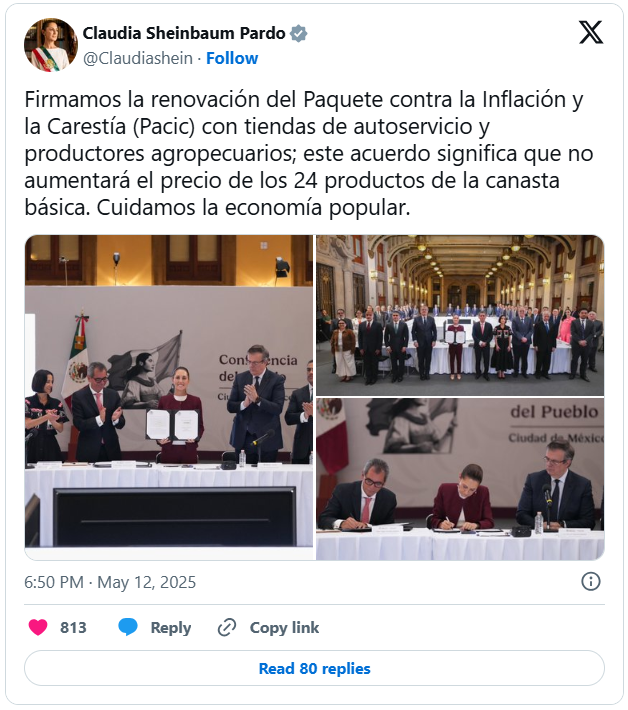Open the 6:50 PM May 12, 2025 timestamp
The width and height of the screenshot is (628, 710).
(110, 582)
